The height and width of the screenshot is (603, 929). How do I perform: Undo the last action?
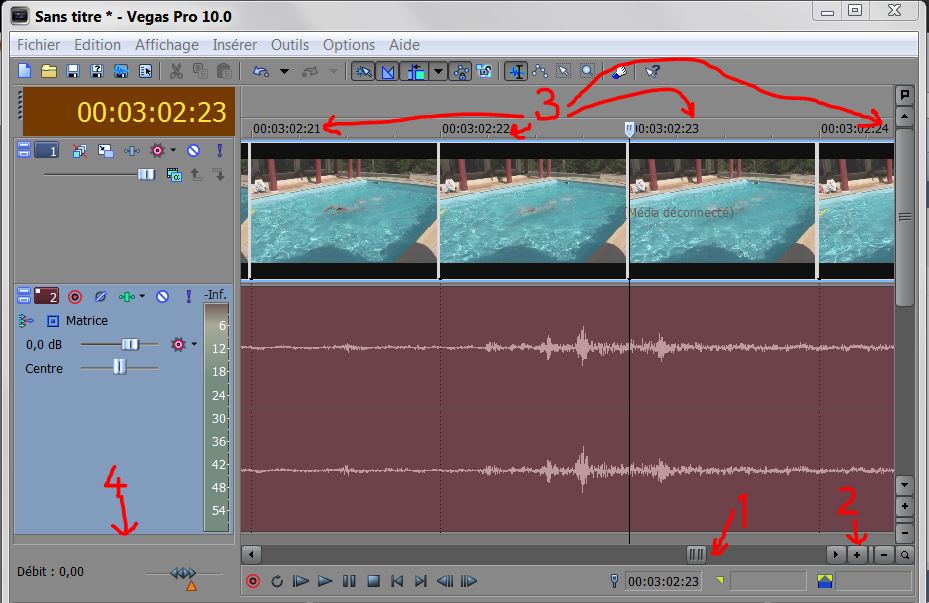pos(261,72)
